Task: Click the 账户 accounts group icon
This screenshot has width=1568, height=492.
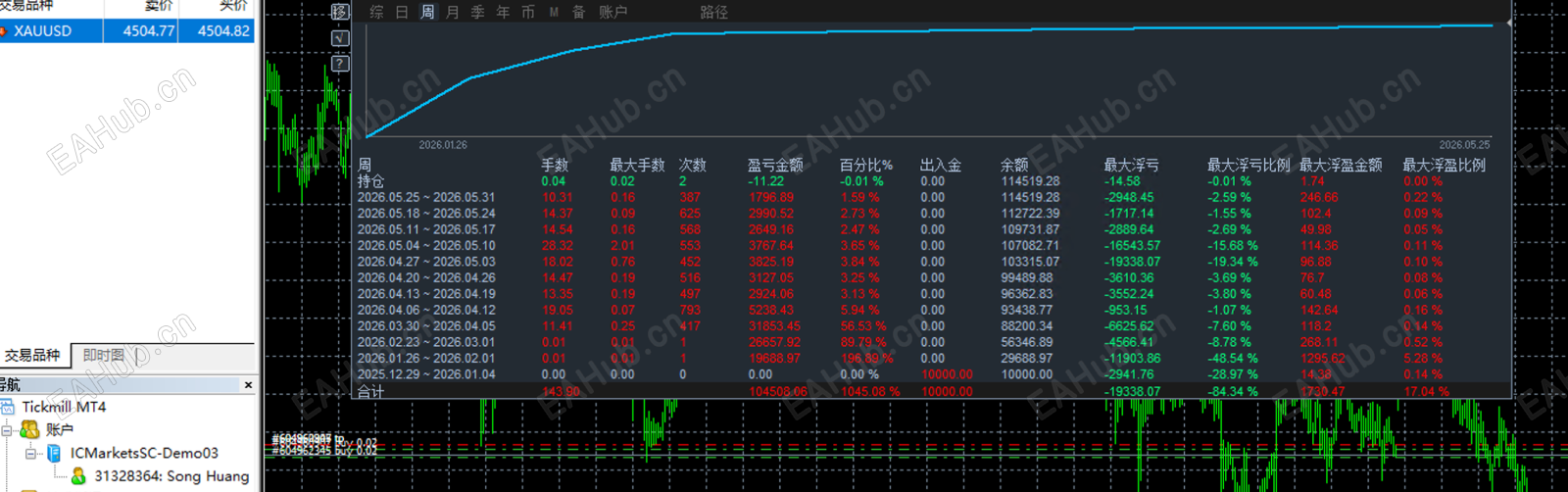Action: 29,429
